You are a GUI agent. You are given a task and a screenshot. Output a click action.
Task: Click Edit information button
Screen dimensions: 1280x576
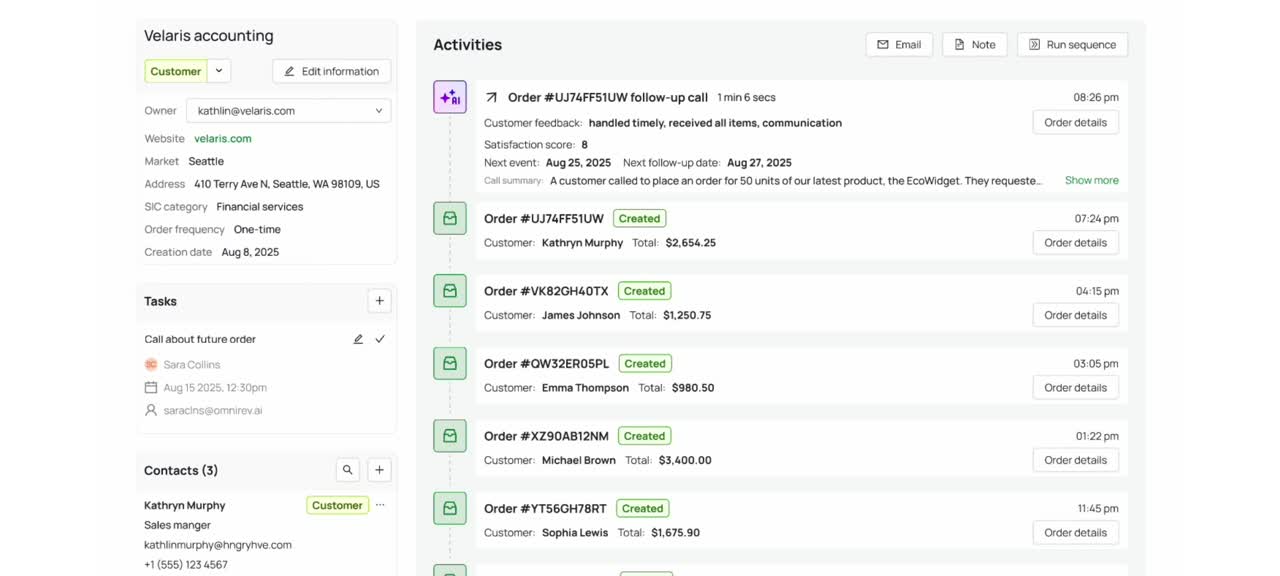(332, 71)
